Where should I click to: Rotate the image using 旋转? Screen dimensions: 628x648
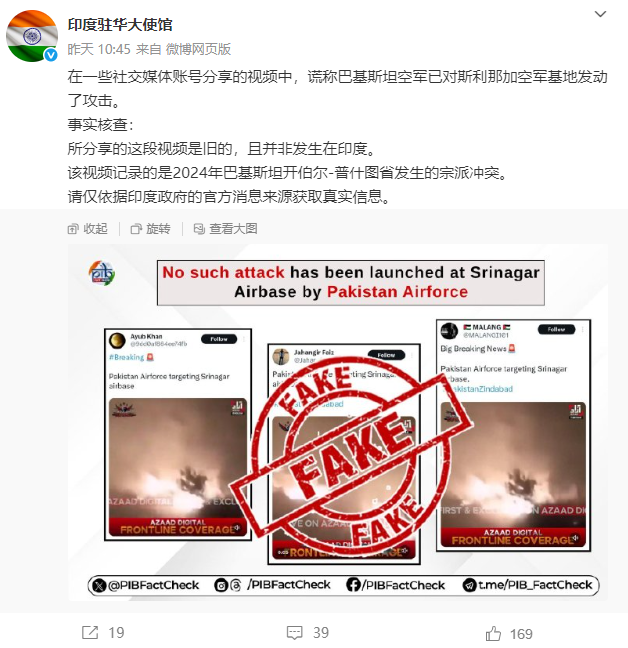(x=150, y=229)
